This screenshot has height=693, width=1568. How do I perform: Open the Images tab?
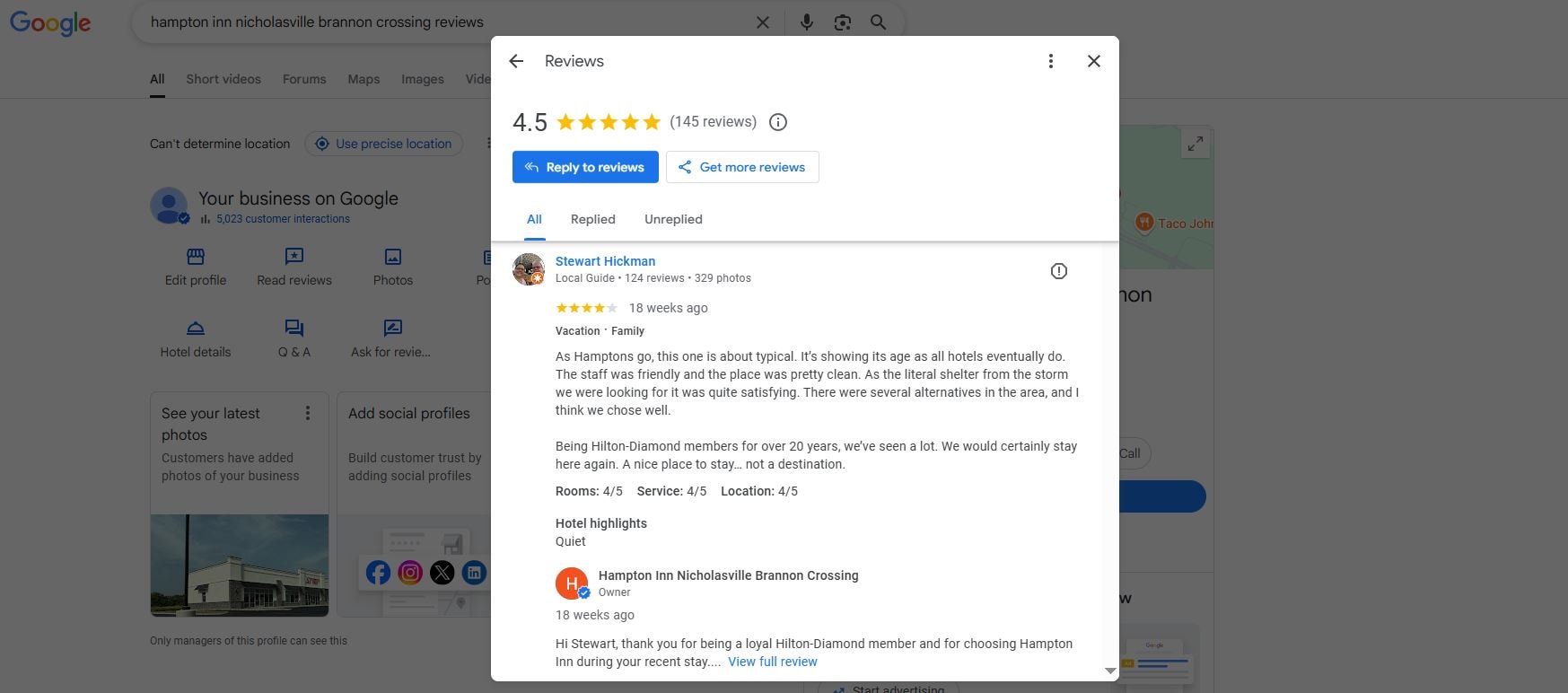coord(423,79)
